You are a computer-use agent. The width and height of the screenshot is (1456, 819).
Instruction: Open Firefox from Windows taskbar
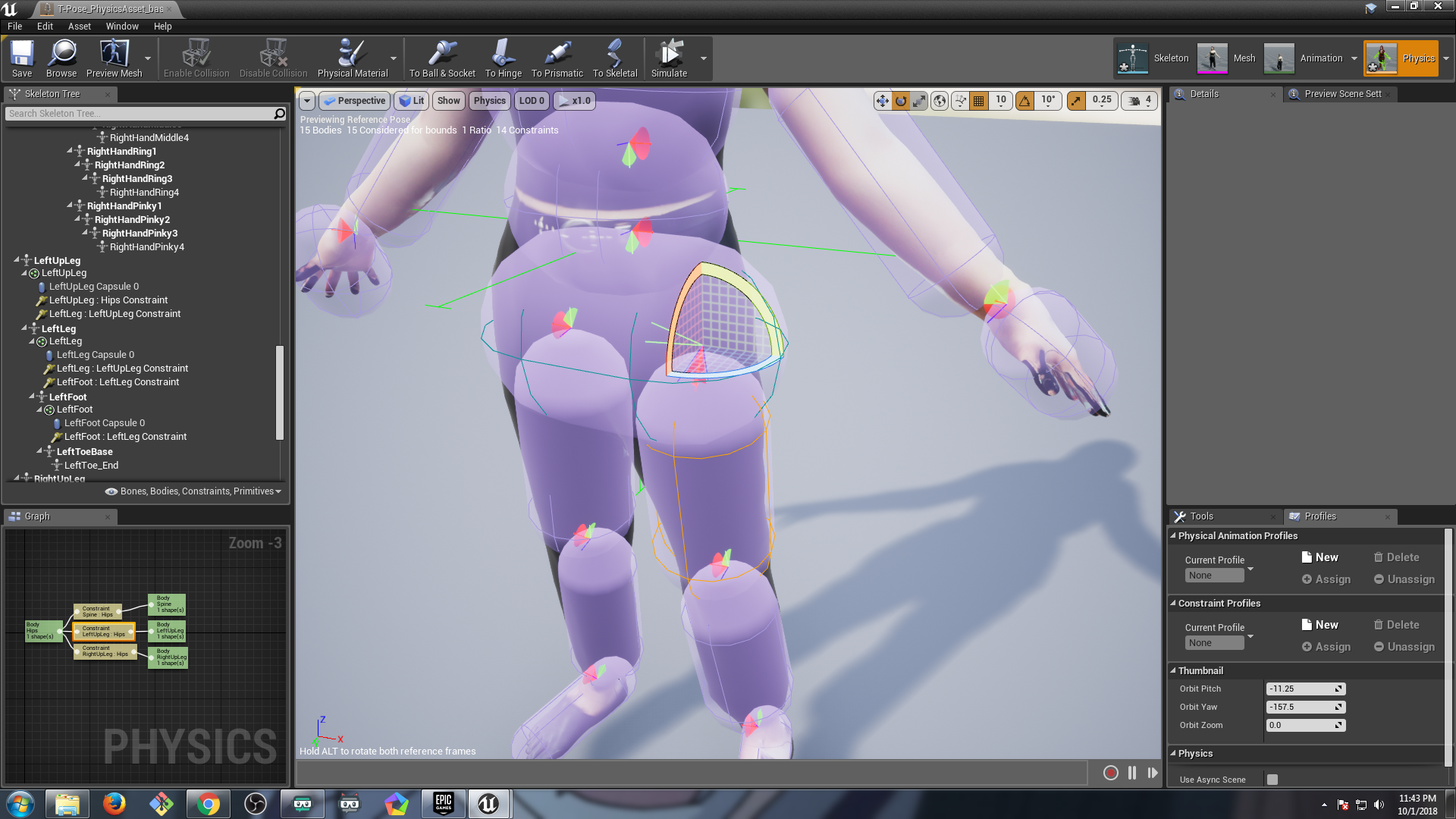click(115, 804)
